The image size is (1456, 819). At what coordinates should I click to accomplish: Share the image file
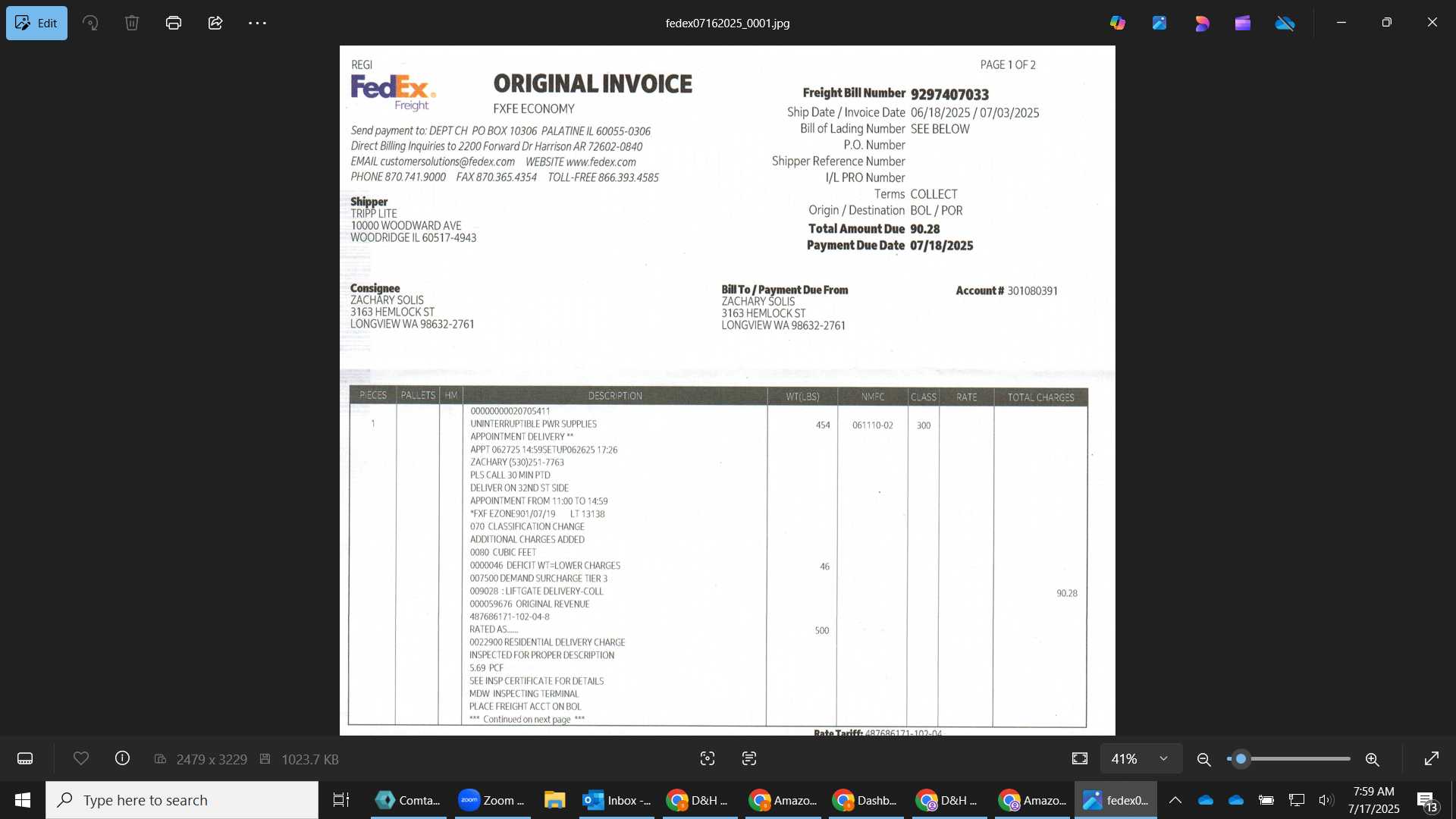click(215, 23)
